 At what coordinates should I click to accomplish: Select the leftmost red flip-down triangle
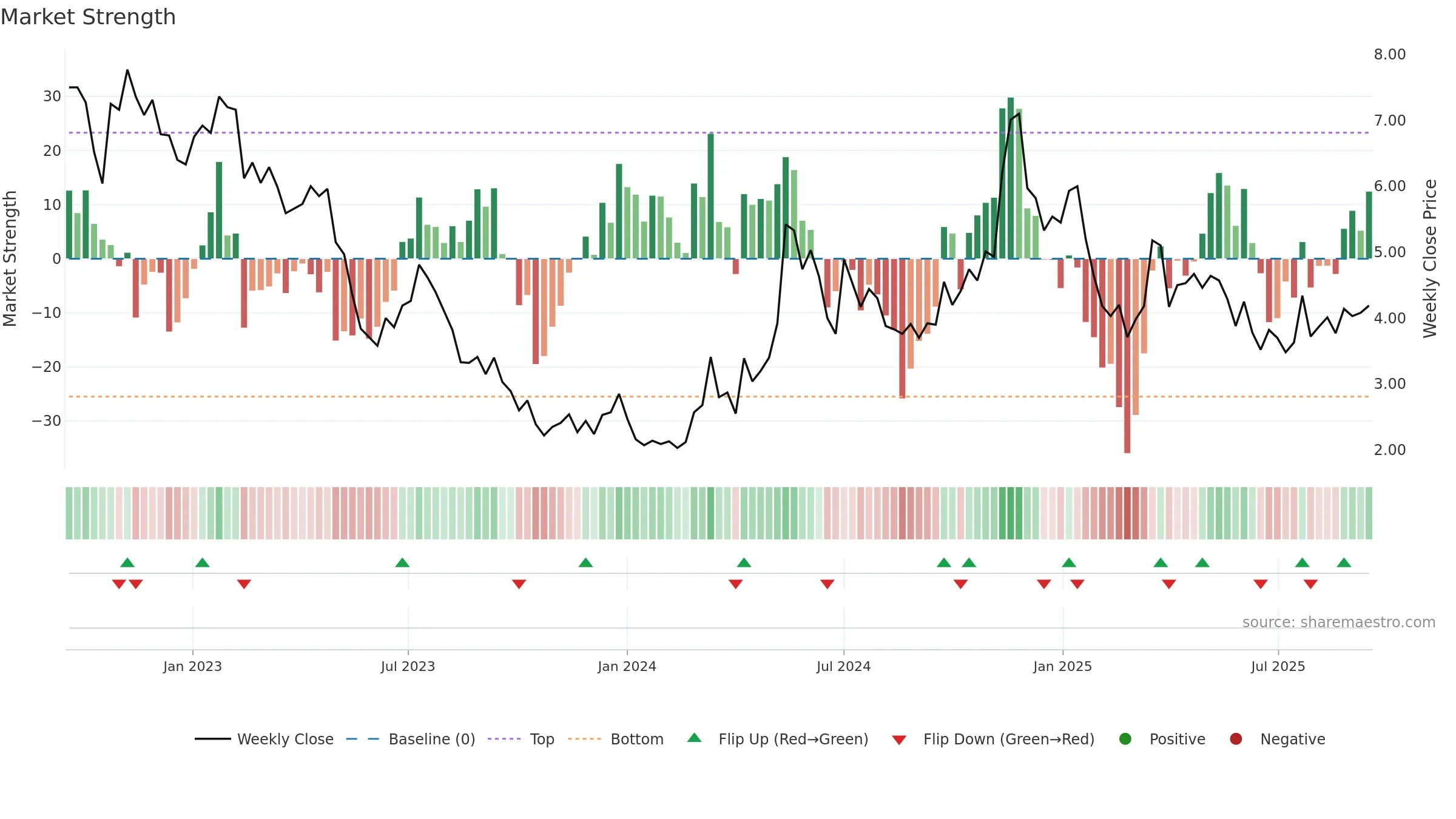click(119, 584)
